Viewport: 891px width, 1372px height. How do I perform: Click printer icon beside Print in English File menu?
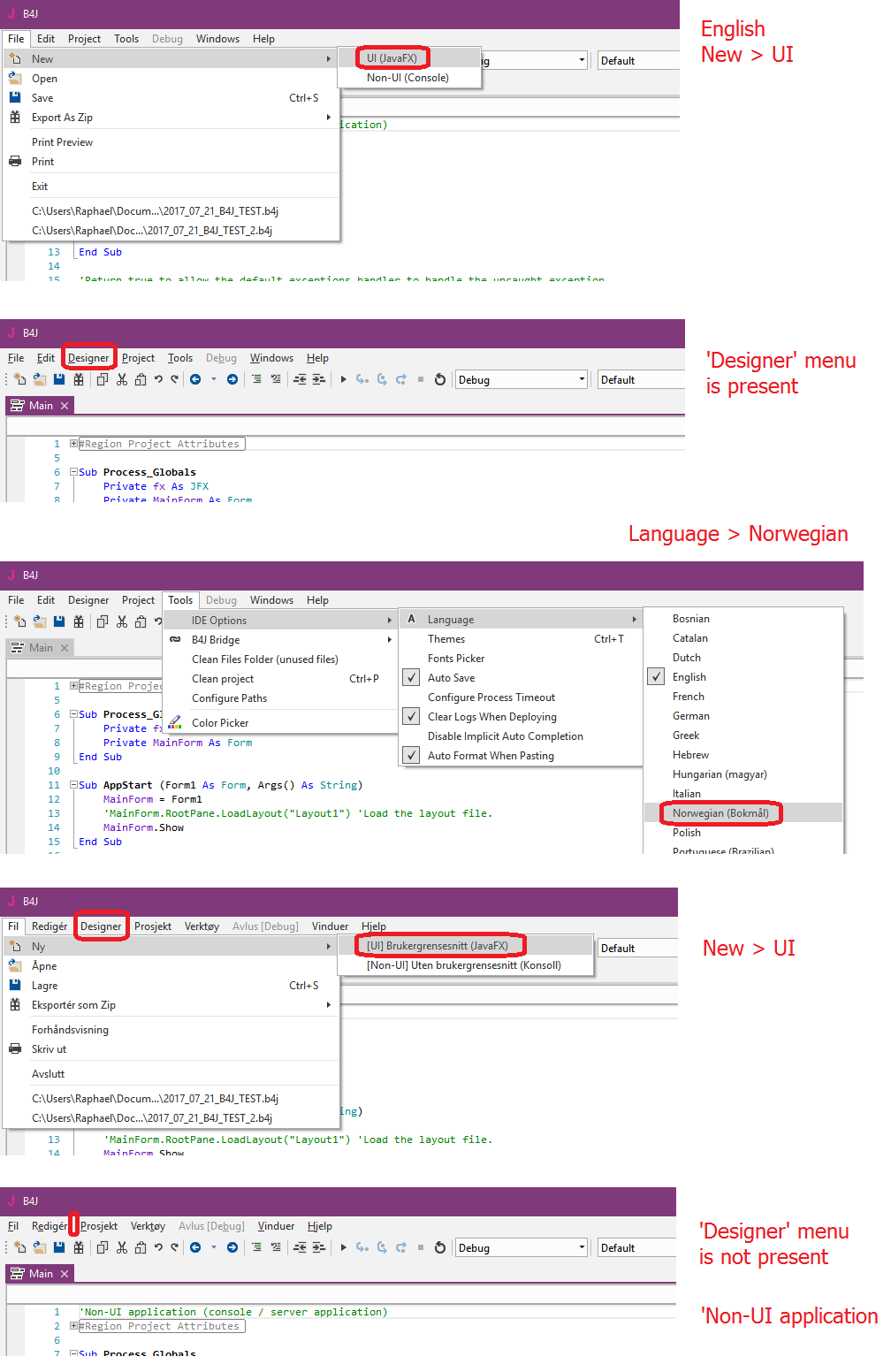(x=15, y=161)
